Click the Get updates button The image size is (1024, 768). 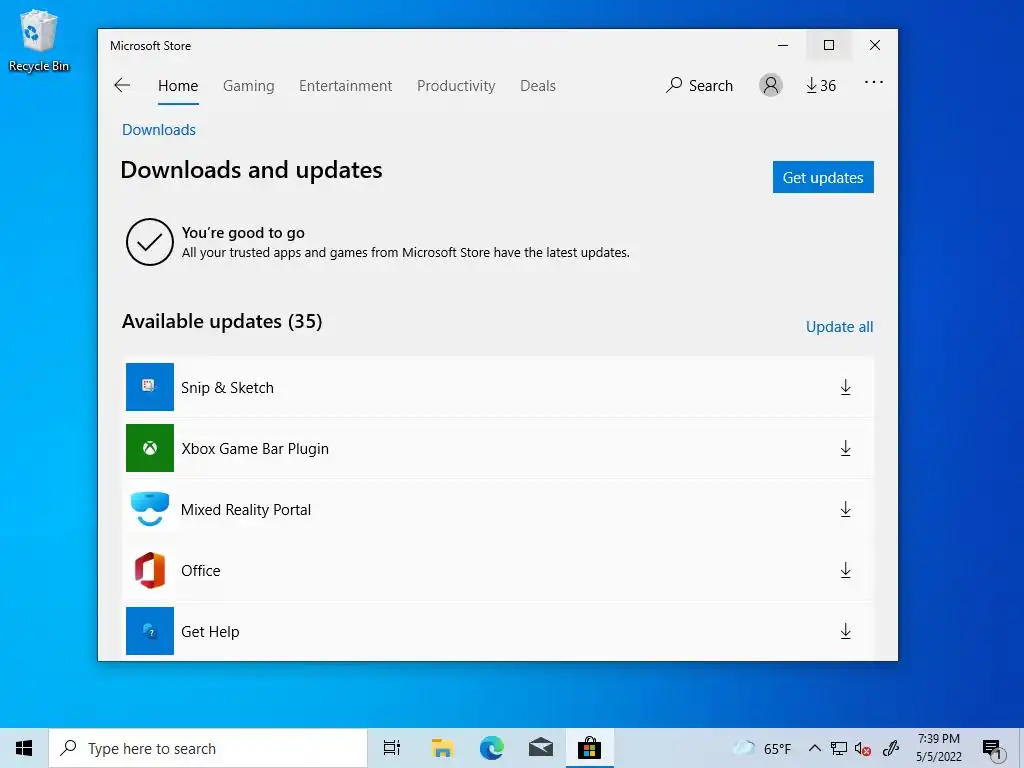click(x=823, y=177)
